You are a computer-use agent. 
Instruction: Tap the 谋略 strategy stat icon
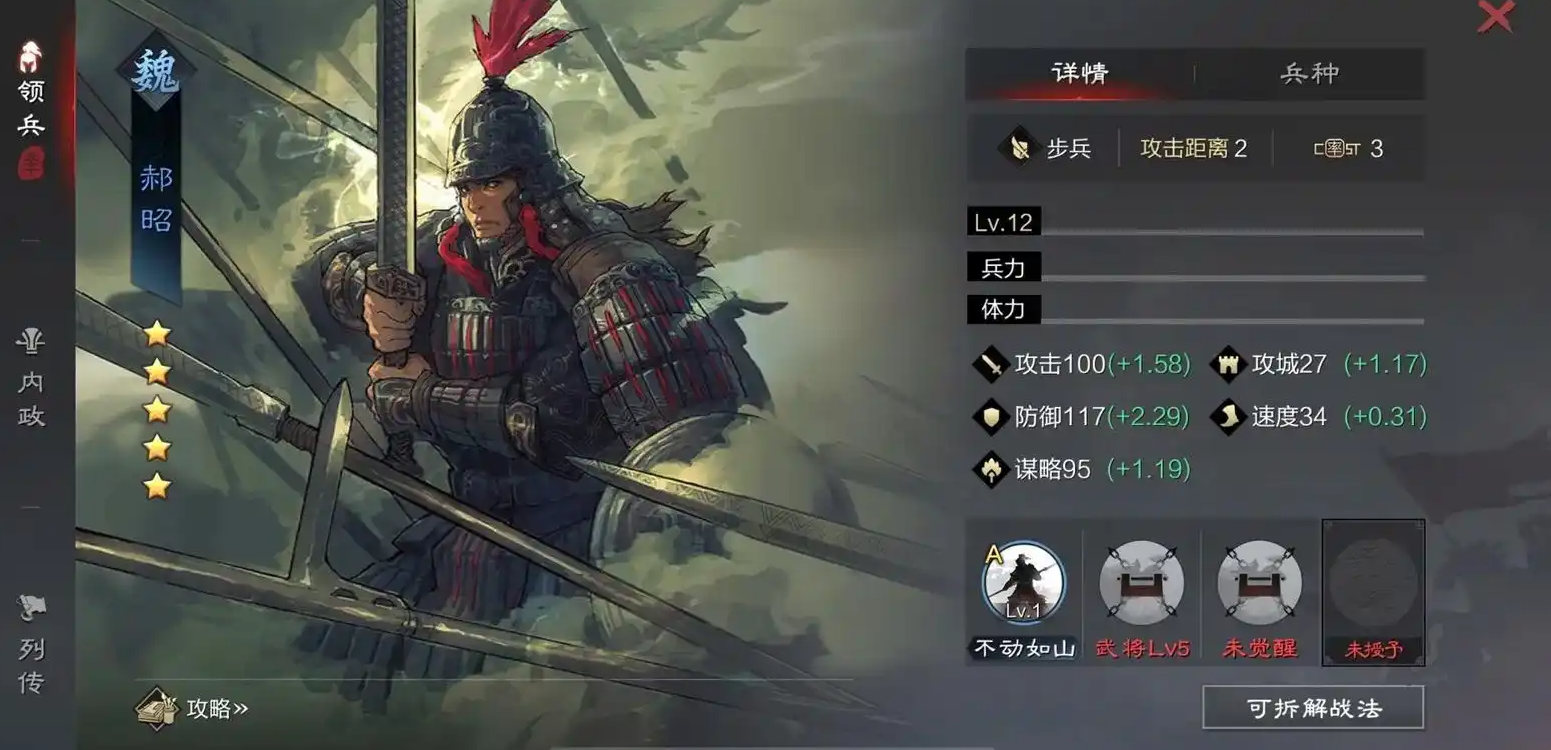991,468
